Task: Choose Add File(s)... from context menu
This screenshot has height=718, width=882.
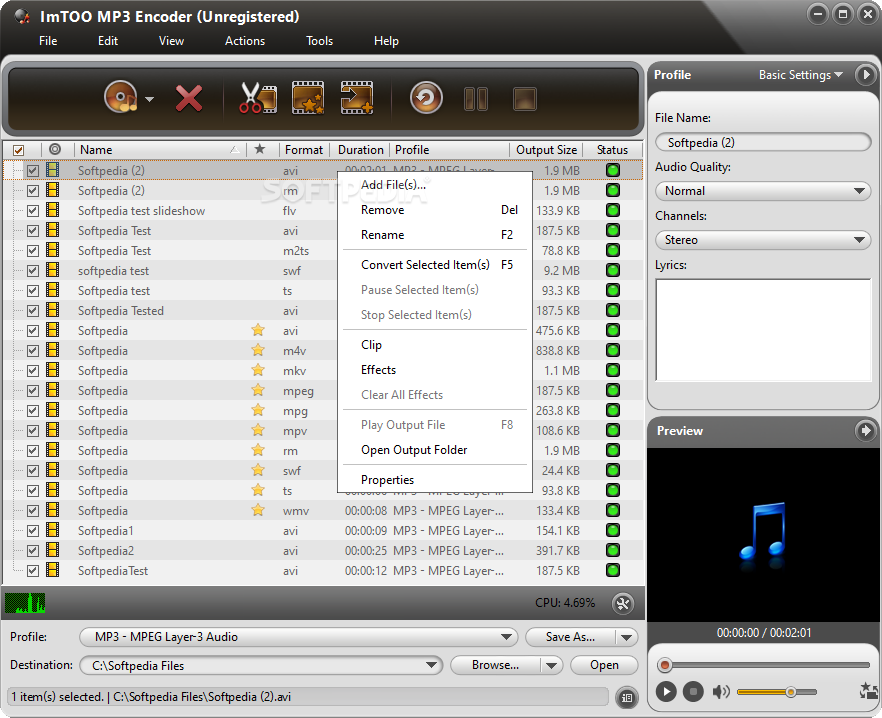Action: coord(435,185)
